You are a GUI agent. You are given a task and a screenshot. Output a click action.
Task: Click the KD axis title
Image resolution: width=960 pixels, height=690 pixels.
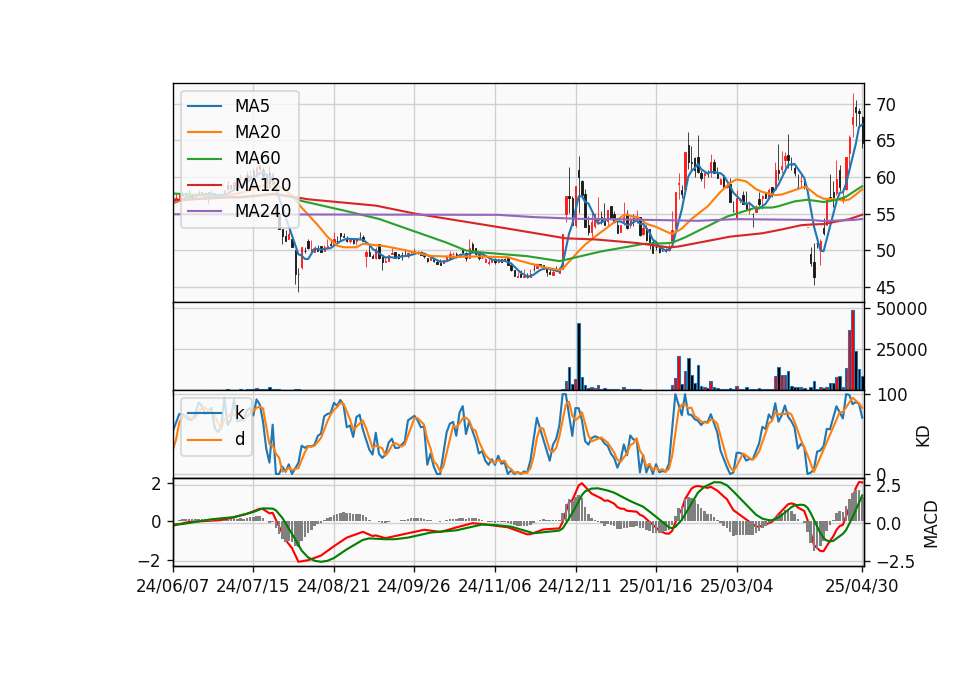click(x=923, y=437)
